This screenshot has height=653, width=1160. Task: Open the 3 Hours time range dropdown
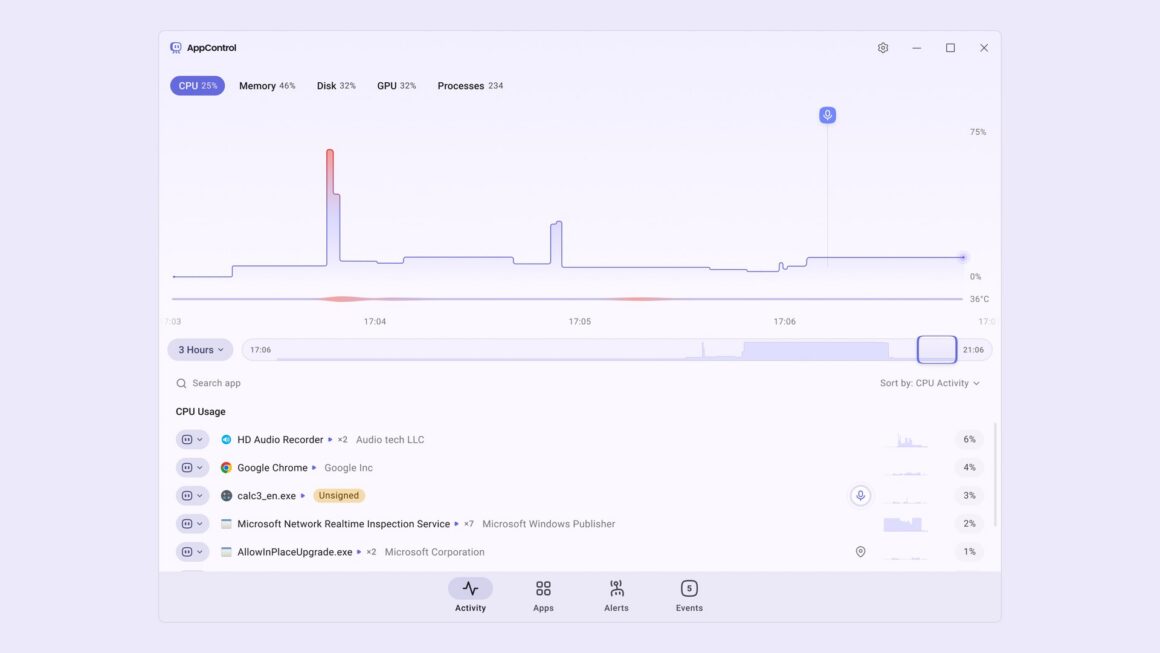click(x=200, y=350)
